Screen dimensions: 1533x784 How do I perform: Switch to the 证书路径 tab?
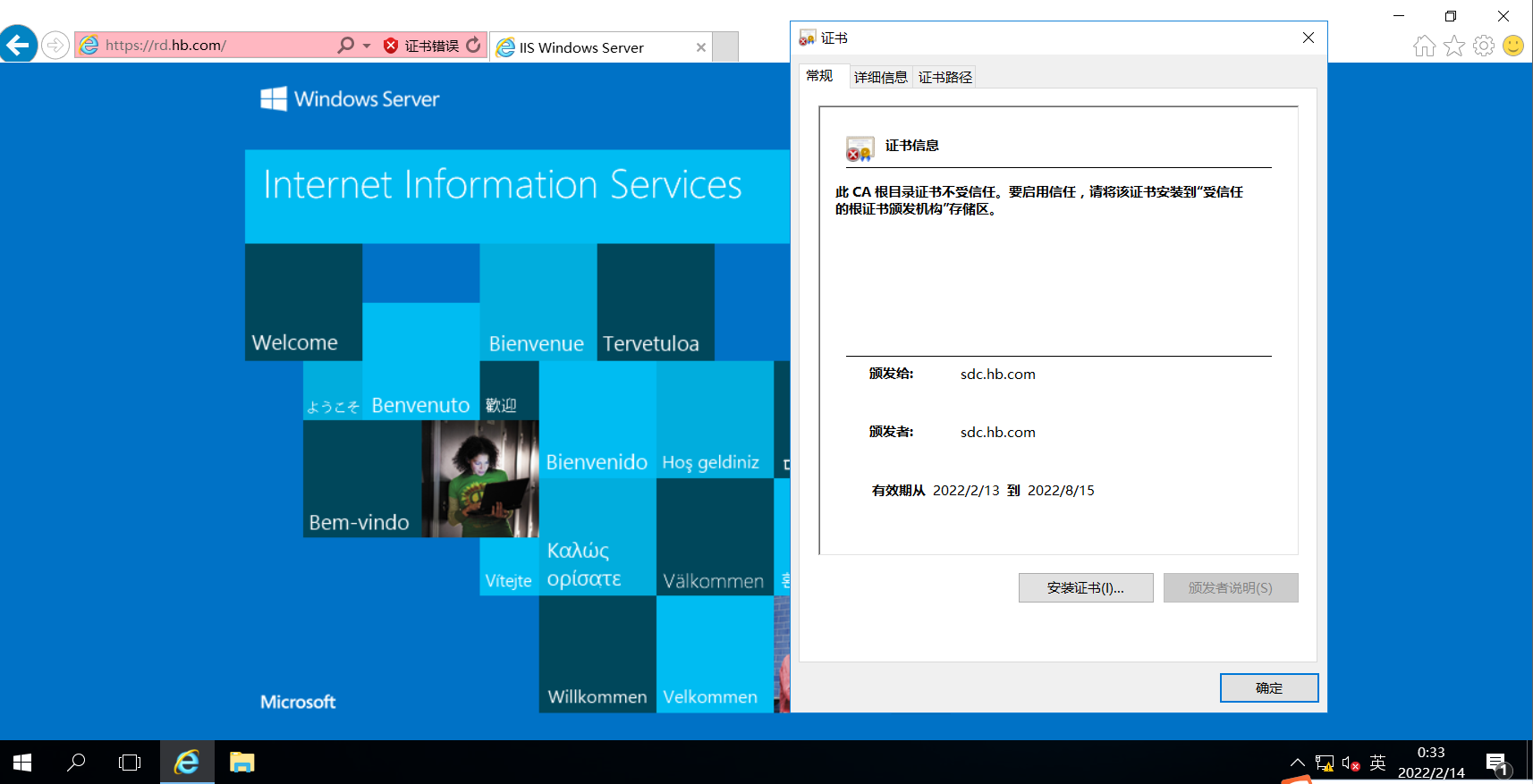[945, 77]
